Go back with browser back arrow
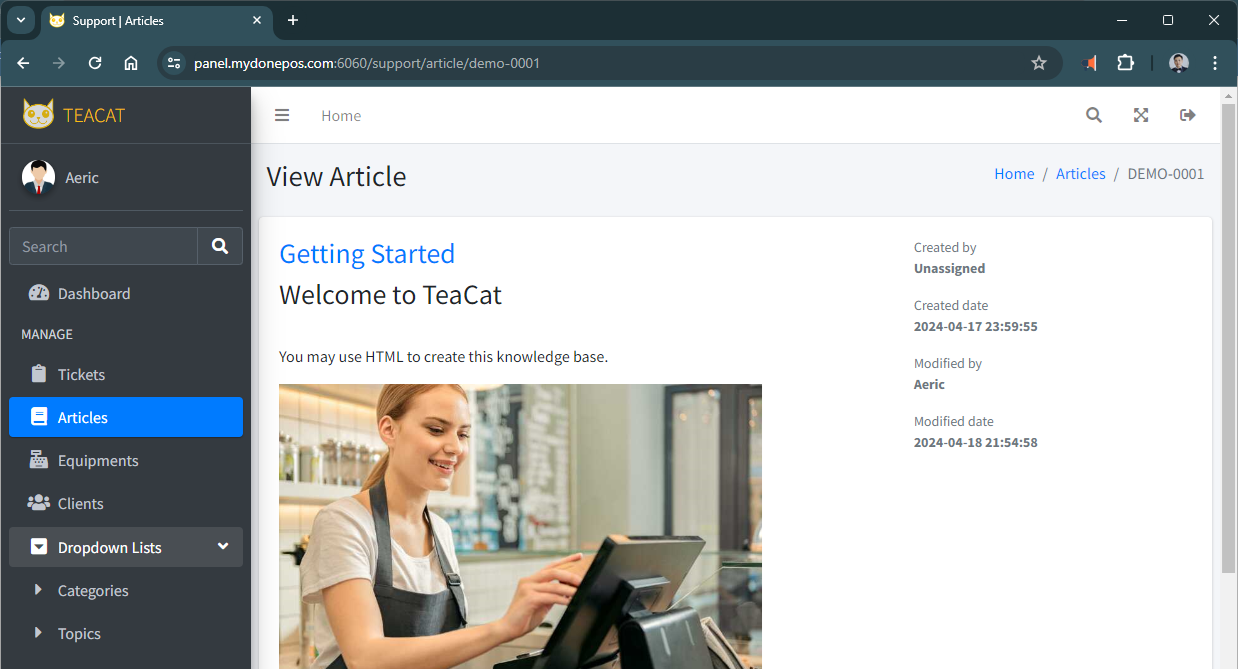1238x669 pixels. 23,63
